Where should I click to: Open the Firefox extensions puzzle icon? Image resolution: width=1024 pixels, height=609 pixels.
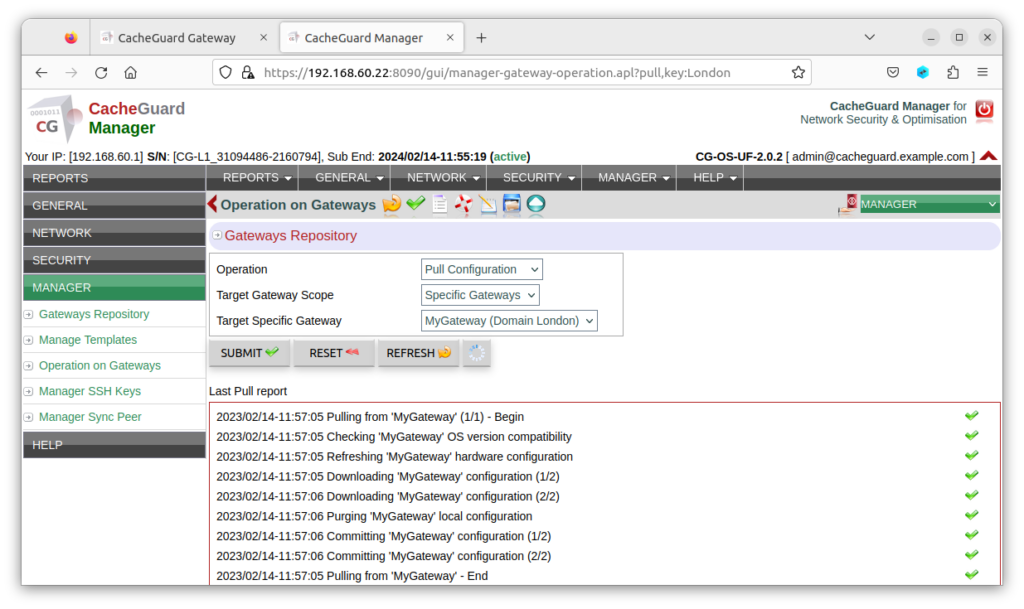(953, 72)
